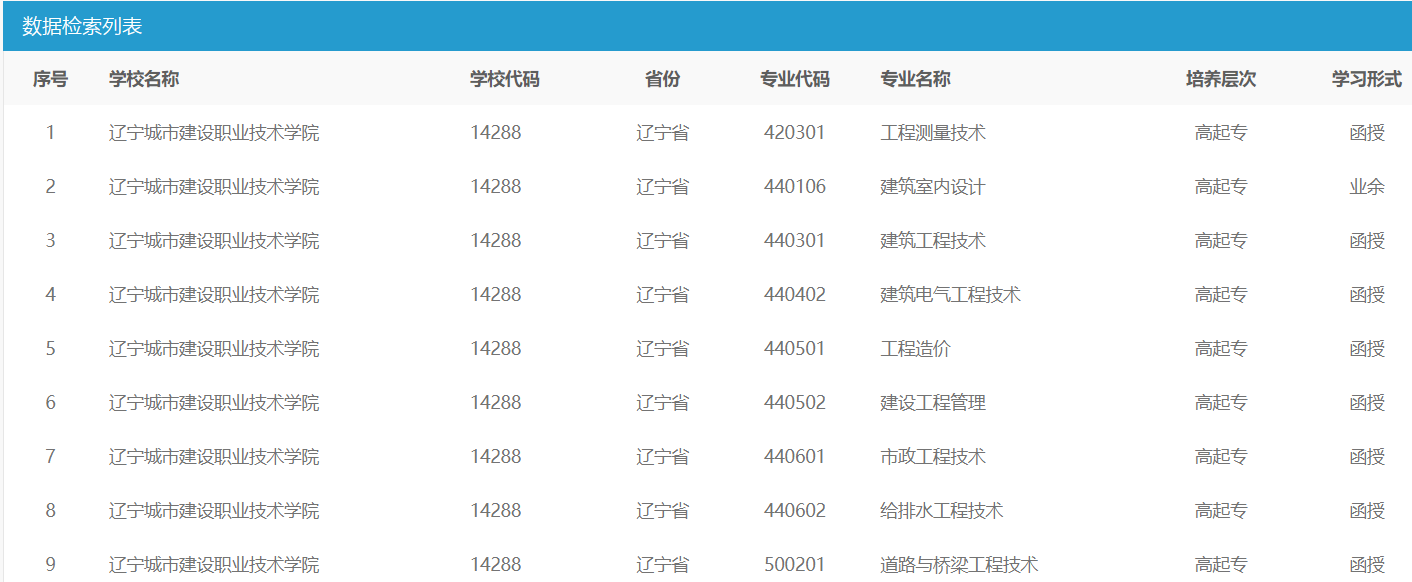Click serial number 7
This screenshot has height=582, width=1412.
[x=50, y=456]
